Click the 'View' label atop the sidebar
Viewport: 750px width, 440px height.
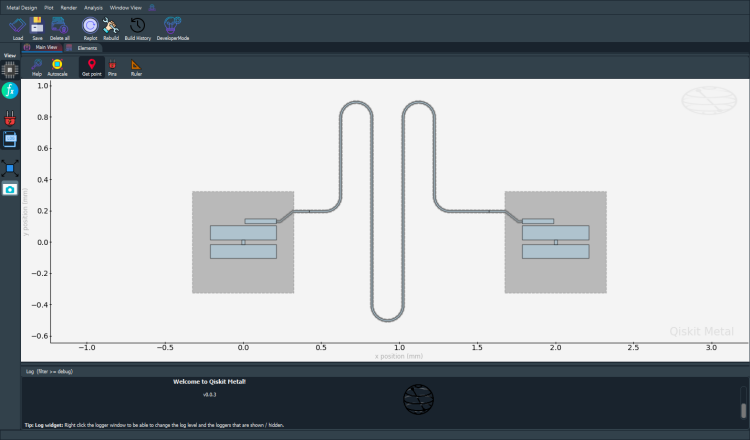[x=10, y=55]
